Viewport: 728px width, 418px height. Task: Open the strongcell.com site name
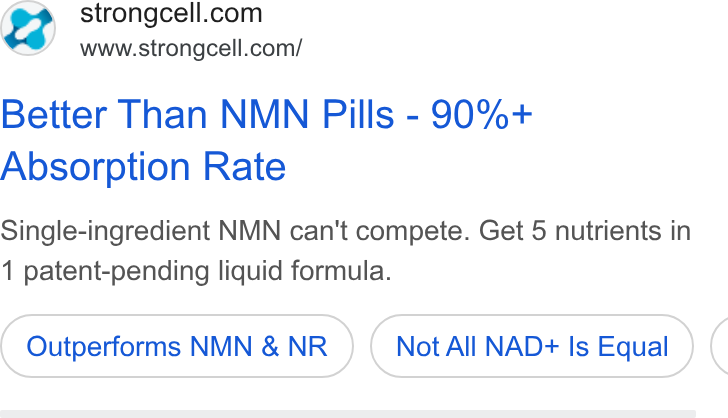click(x=171, y=13)
